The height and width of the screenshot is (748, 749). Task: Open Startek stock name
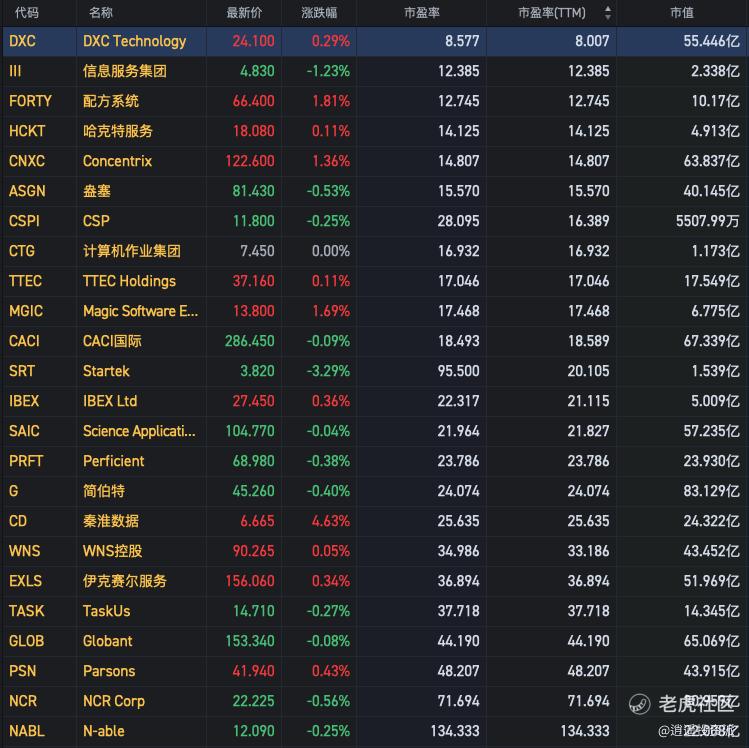106,371
